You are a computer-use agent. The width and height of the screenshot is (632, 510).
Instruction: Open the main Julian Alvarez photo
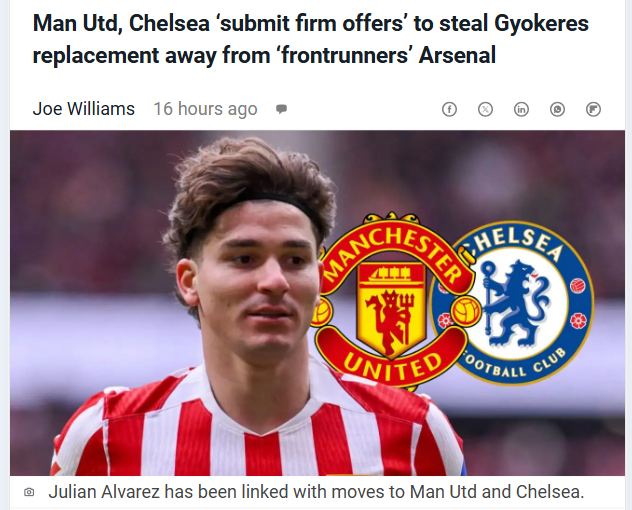(x=318, y=303)
